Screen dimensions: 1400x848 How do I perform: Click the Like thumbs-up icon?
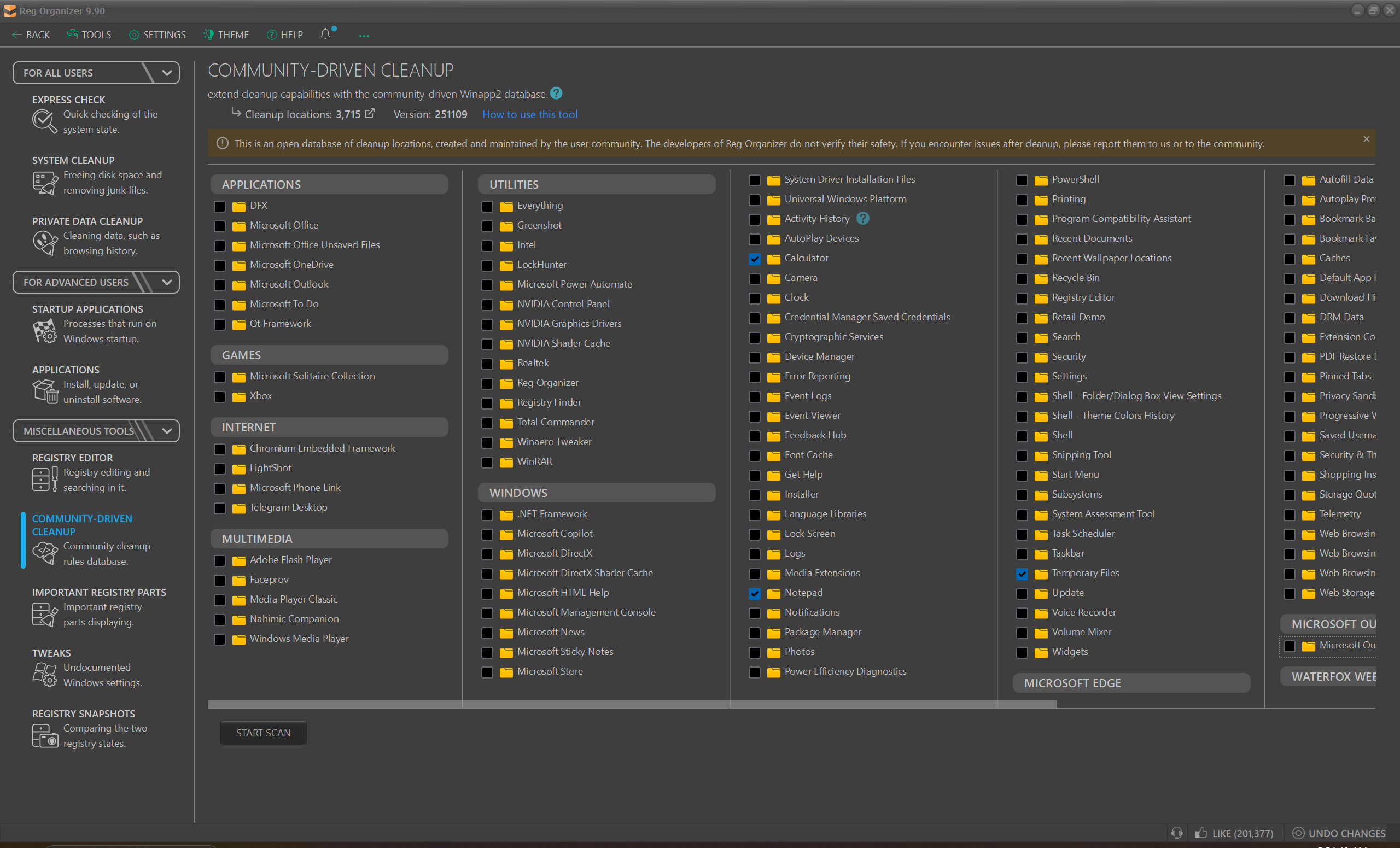pyautogui.click(x=1201, y=833)
